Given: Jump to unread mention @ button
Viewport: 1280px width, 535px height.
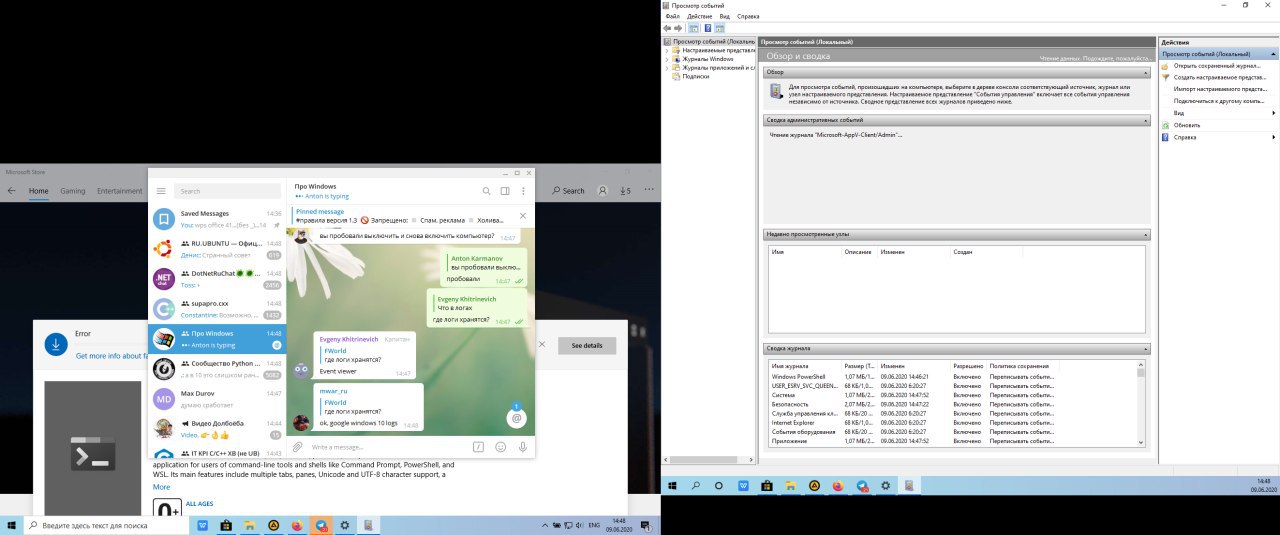Looking at the screenshot, I should click(516, 418).
